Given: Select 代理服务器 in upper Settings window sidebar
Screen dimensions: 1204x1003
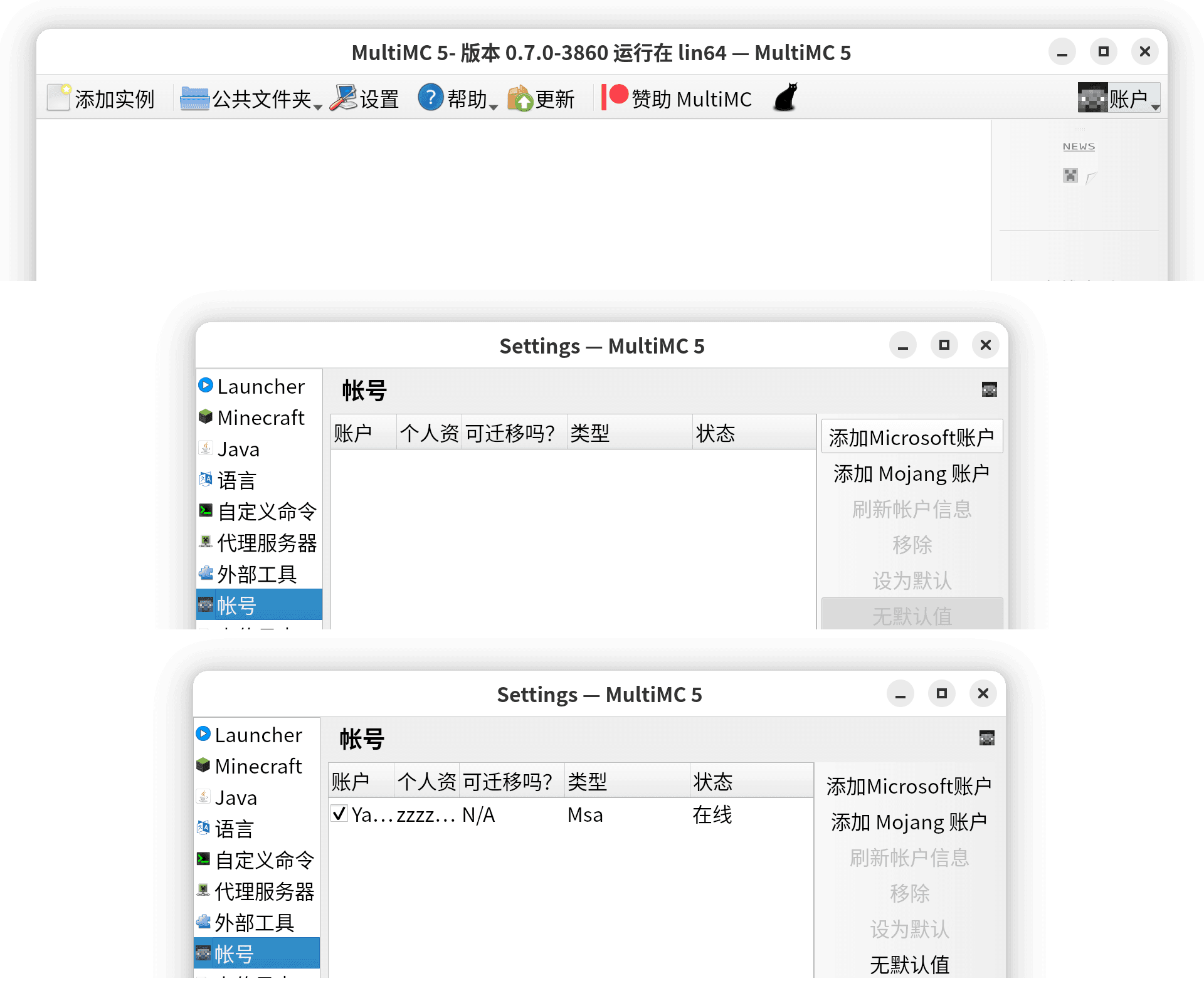Looking at the screenshot, I should click(x=259, y=543).
